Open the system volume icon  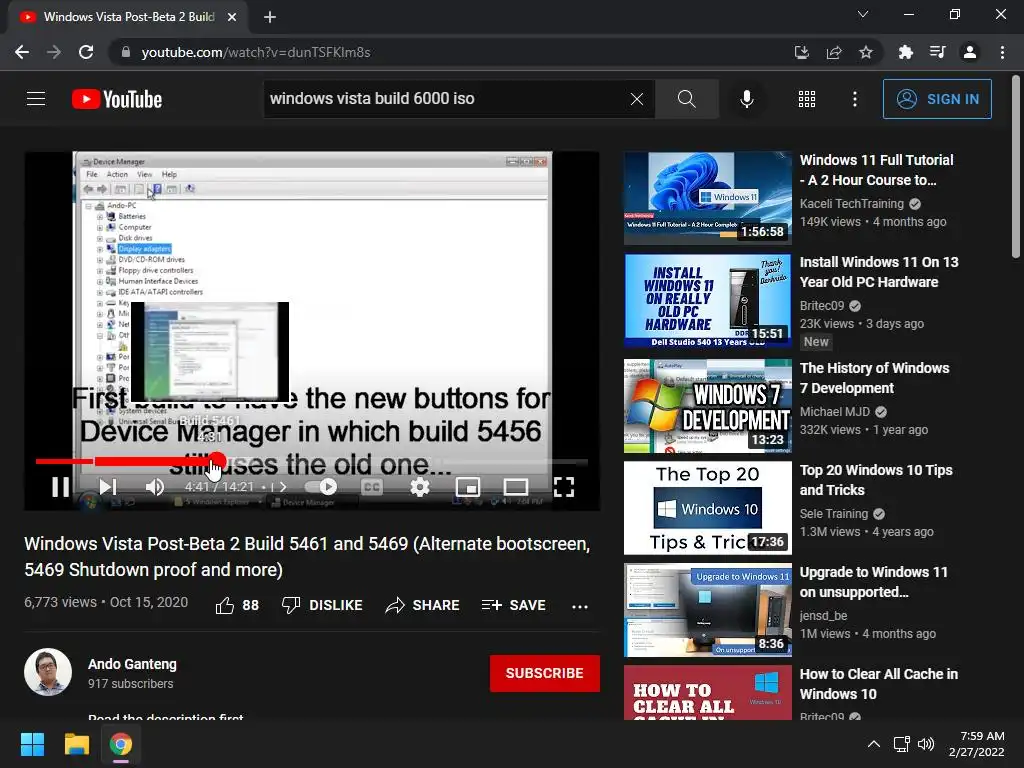(926, 744)
